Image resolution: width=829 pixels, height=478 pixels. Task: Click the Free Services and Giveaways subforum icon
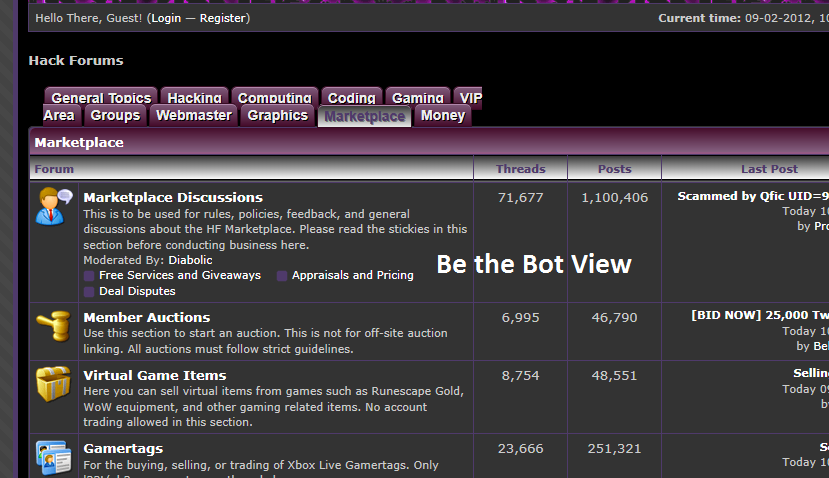[x=89, y=276]
